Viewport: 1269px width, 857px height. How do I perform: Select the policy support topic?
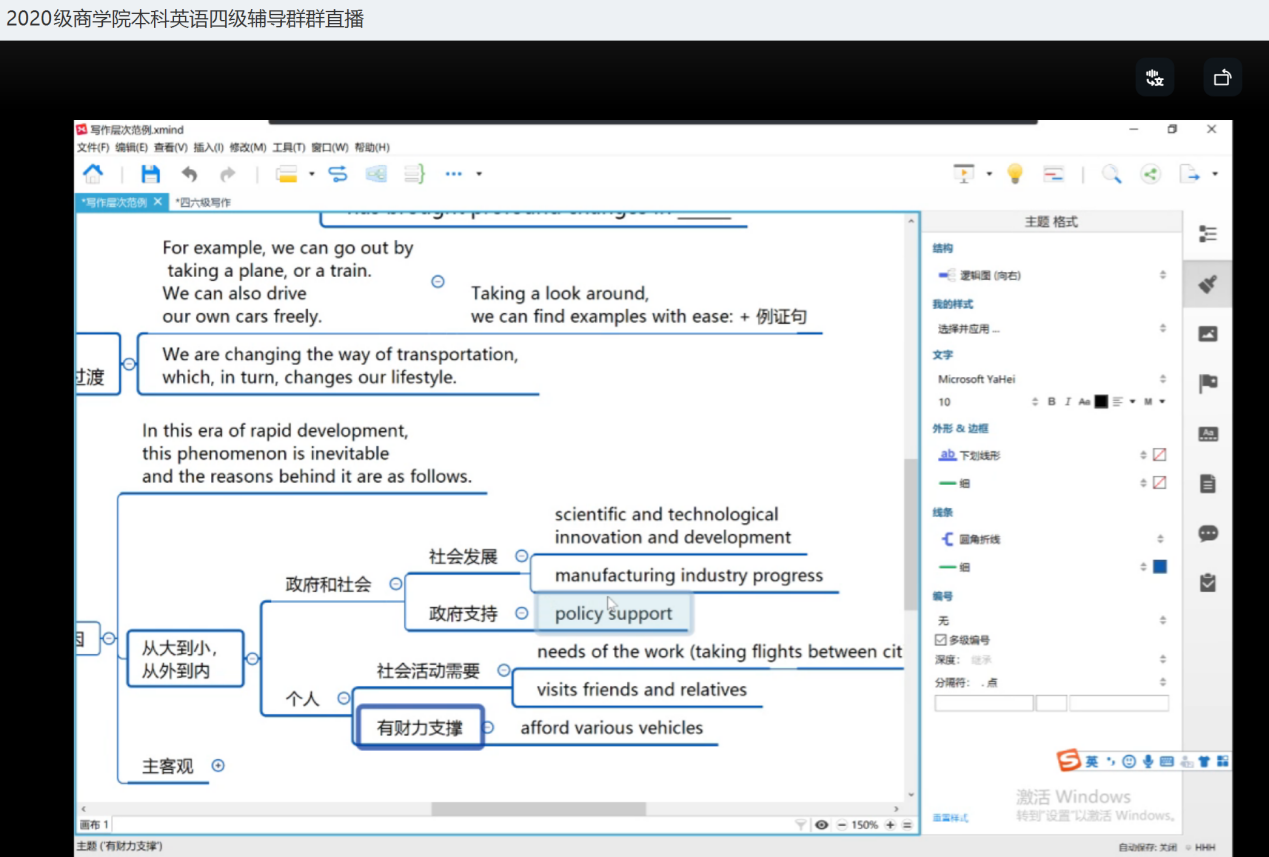[613, 613]
